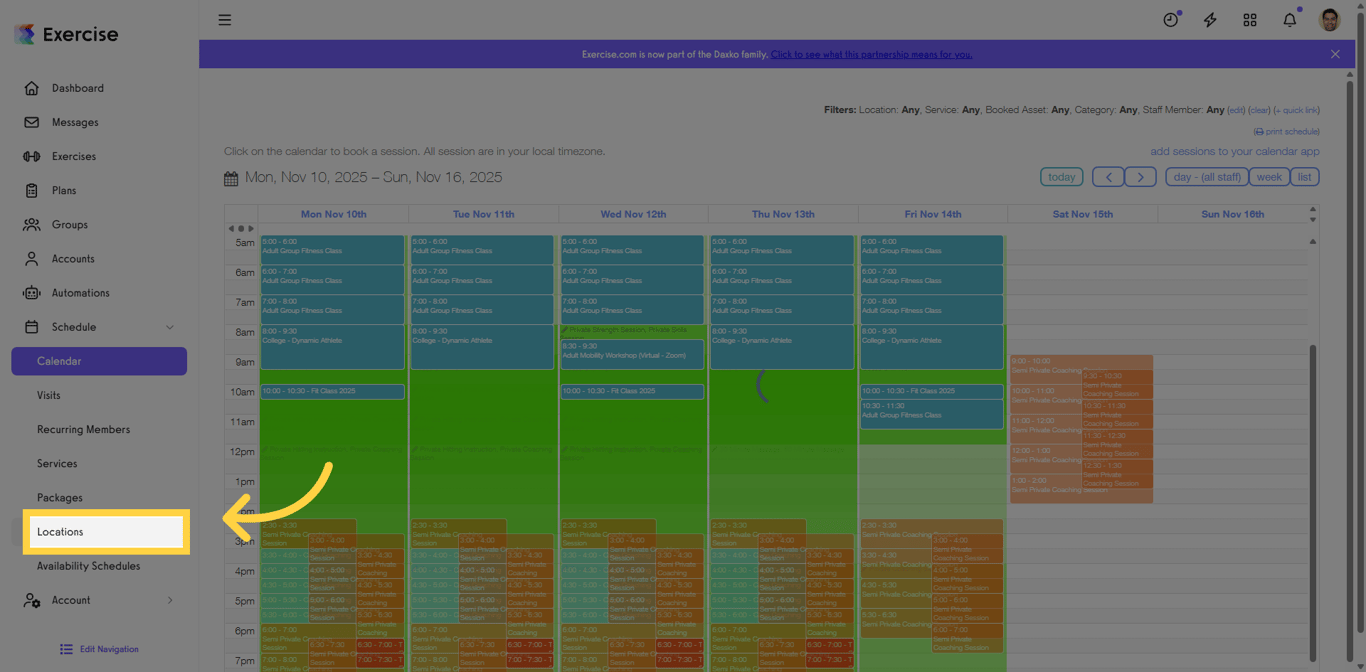Click the + quick link link

(x=1296, y=110)
